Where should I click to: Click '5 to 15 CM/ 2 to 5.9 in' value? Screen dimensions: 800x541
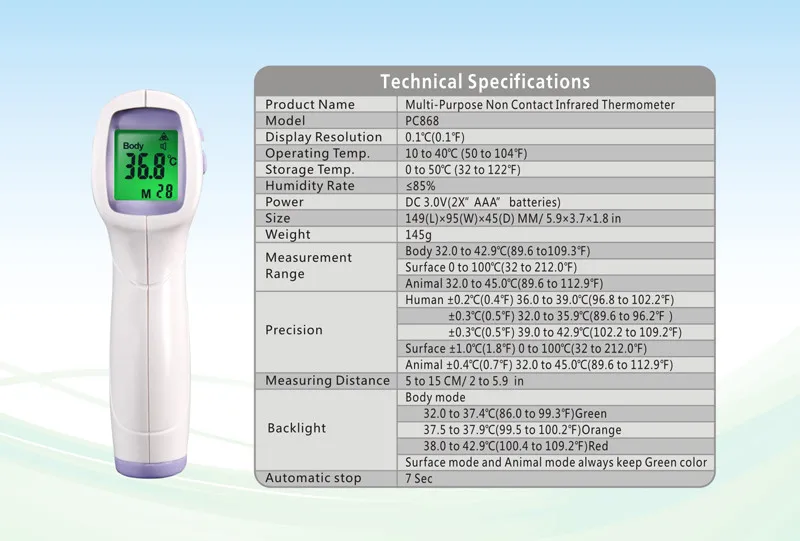[x=464, y=381]
